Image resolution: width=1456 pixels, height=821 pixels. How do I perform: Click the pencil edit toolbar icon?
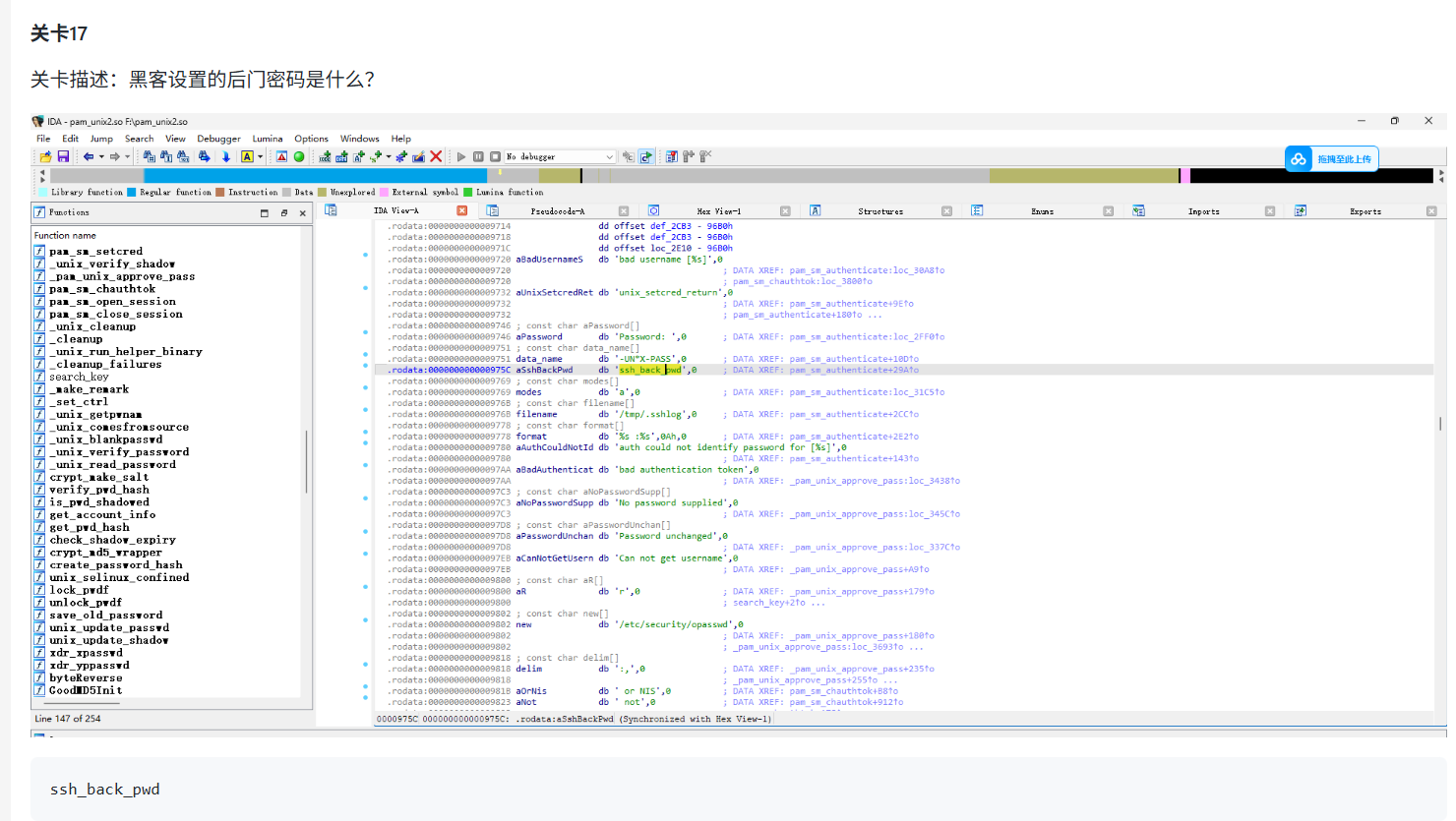(x=418, y=156)
